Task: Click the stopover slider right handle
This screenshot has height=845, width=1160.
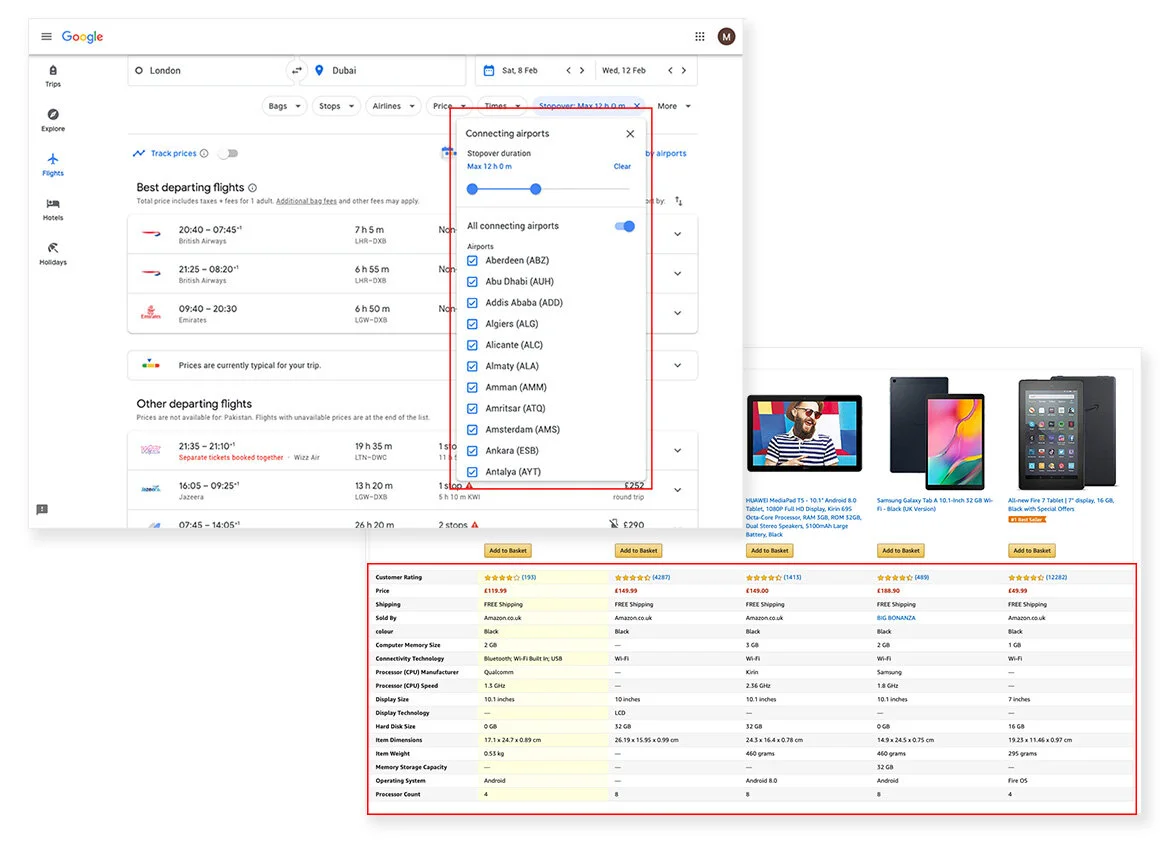Action: coord(536,189)
